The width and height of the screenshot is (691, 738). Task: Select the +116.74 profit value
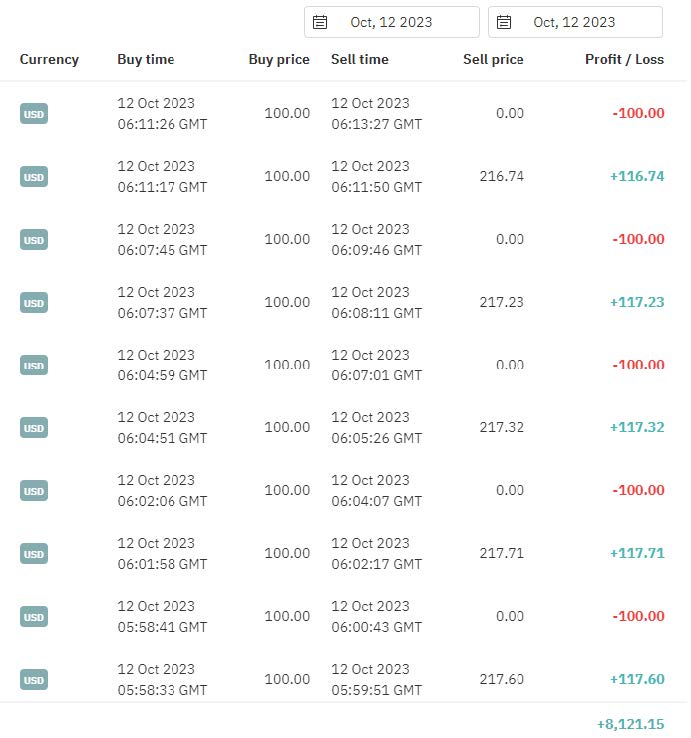point(637,176)
